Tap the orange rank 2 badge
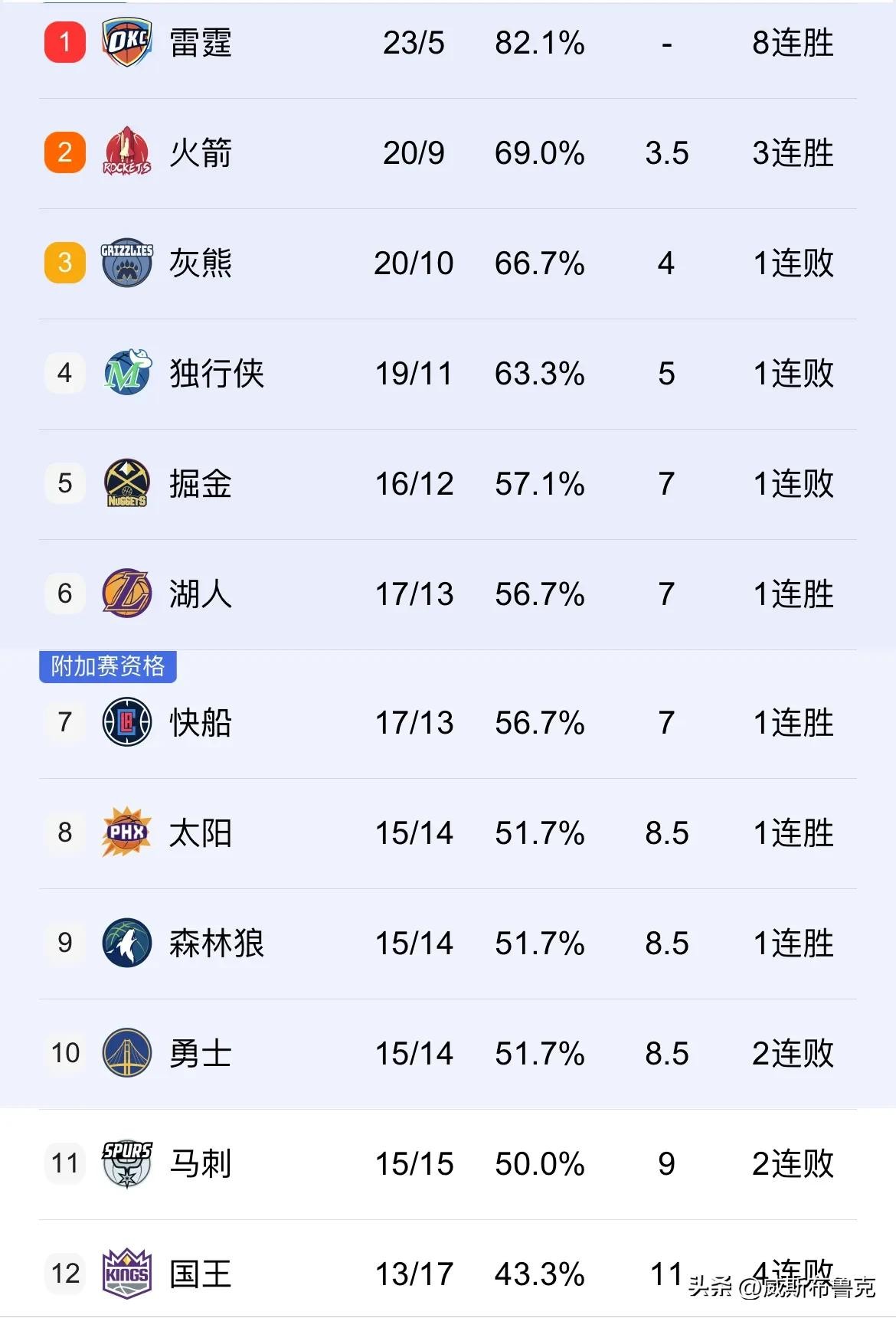The height and width of the screenshot is (1318, 896). (65, 152)
